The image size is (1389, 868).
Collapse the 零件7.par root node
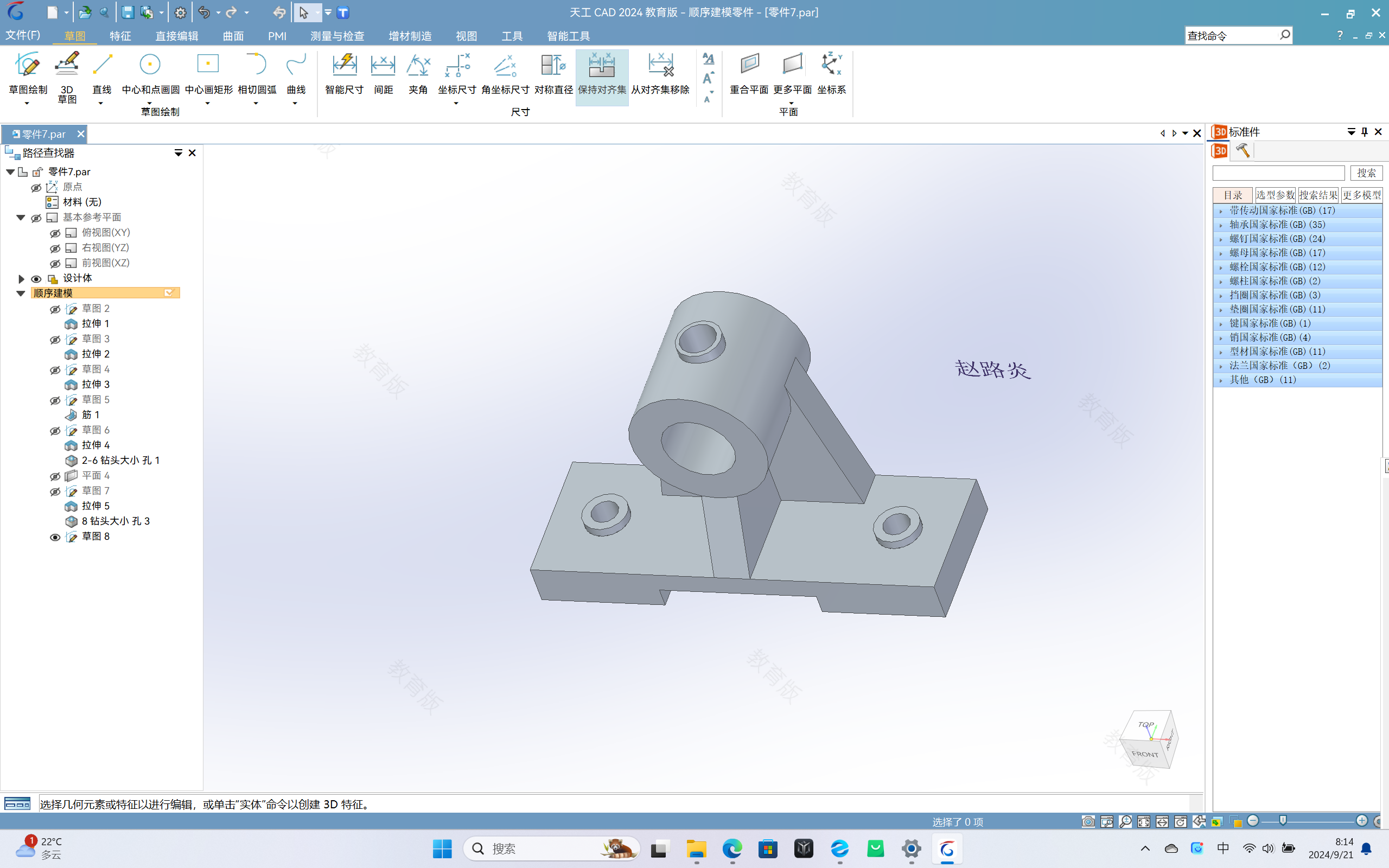(x=10, y=171)
